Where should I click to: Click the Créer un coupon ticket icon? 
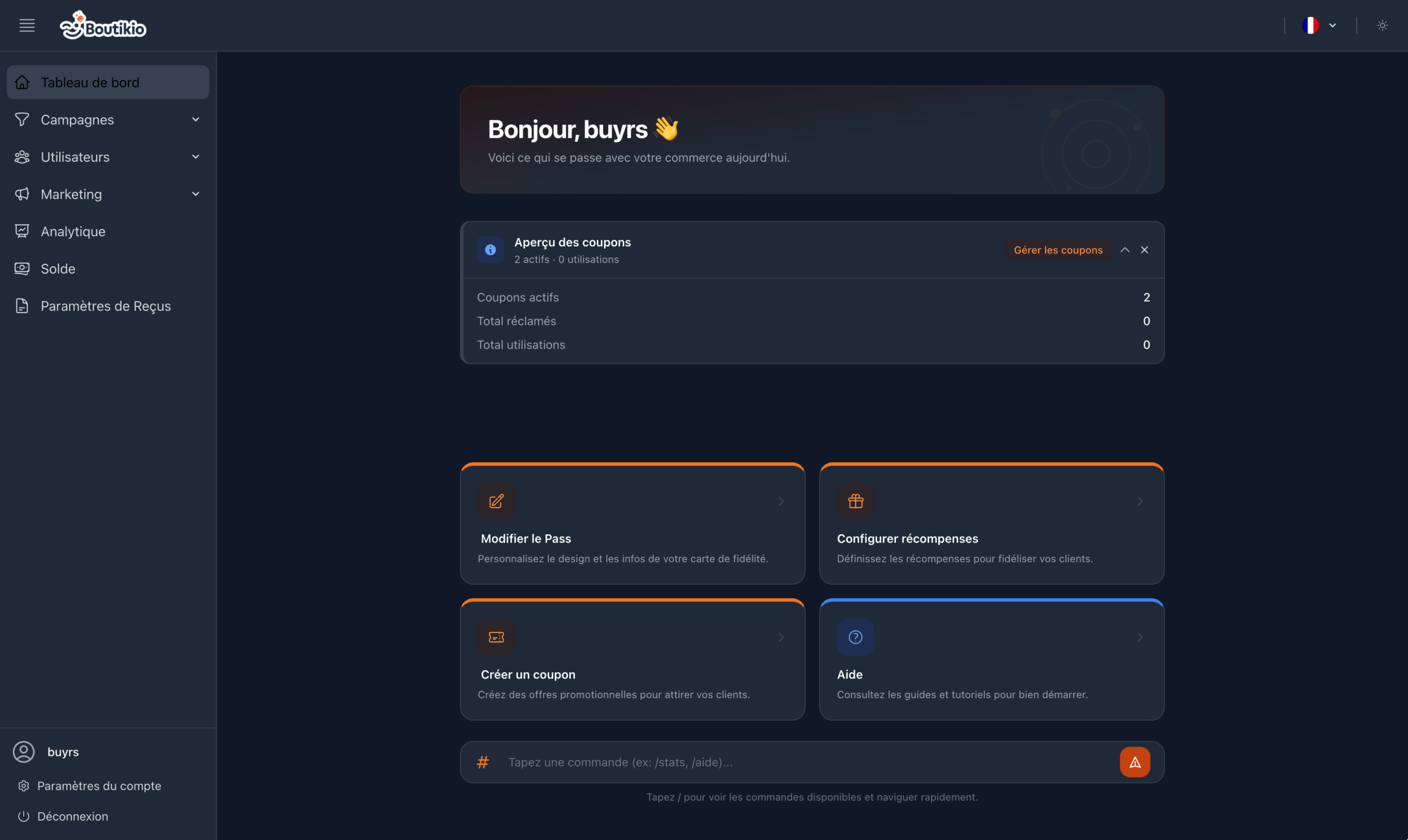click(496, 637)
